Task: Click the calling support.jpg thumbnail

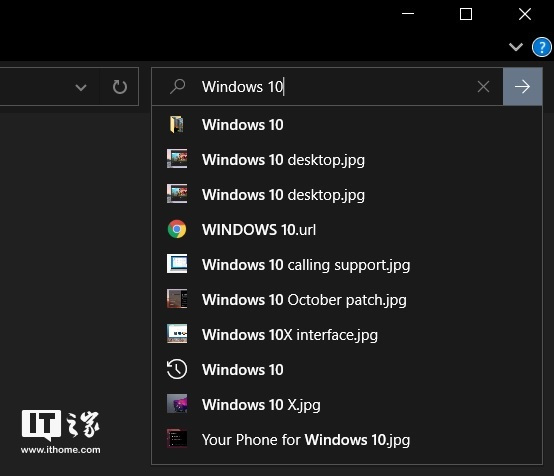Action: coord(177,264)
